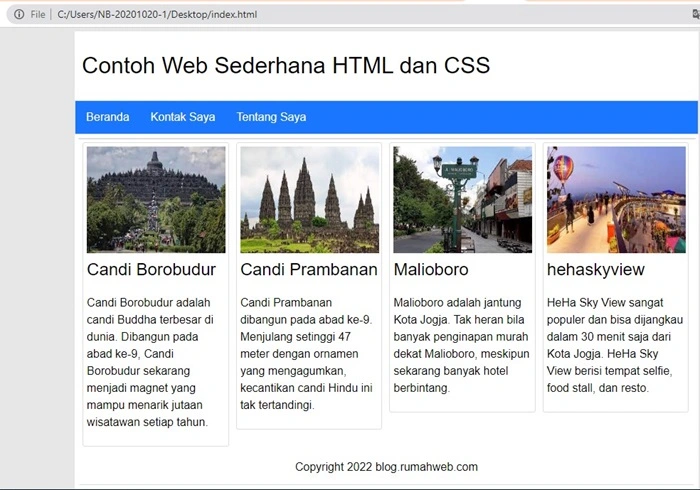Click the Prambanan description paragraph
This screenshot has width=700, height=490.
(306, 354)
